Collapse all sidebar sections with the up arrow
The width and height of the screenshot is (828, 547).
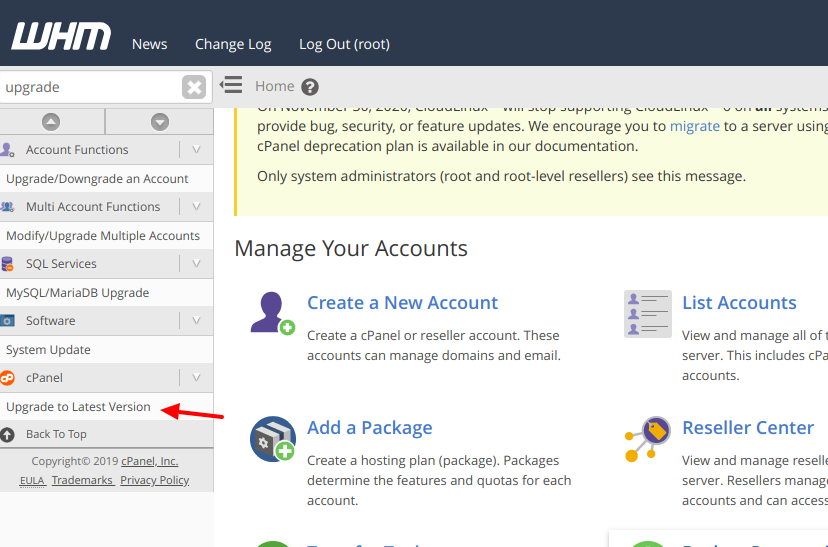point(51,122)
